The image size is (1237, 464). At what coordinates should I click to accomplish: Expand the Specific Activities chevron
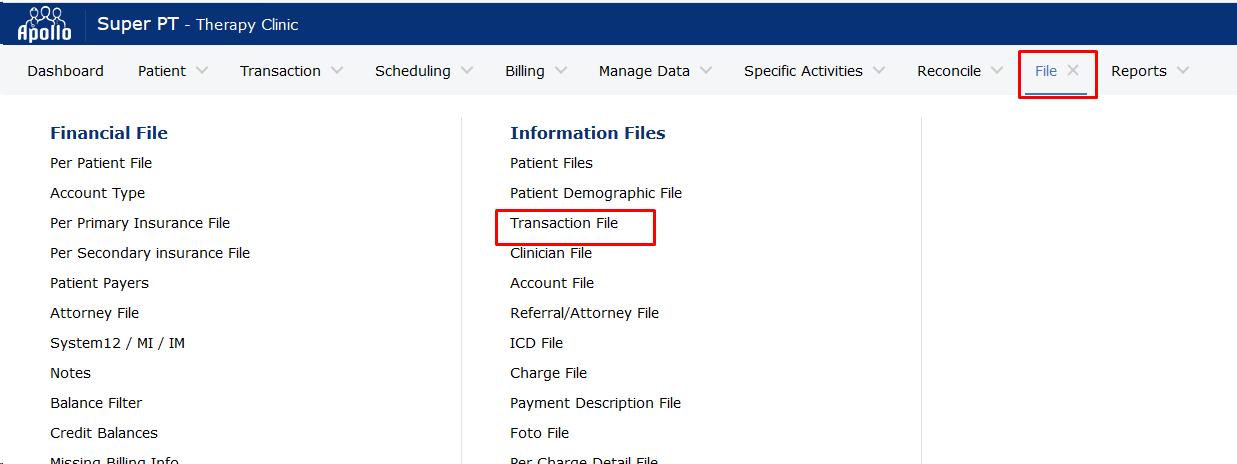[x=879, y=71]
